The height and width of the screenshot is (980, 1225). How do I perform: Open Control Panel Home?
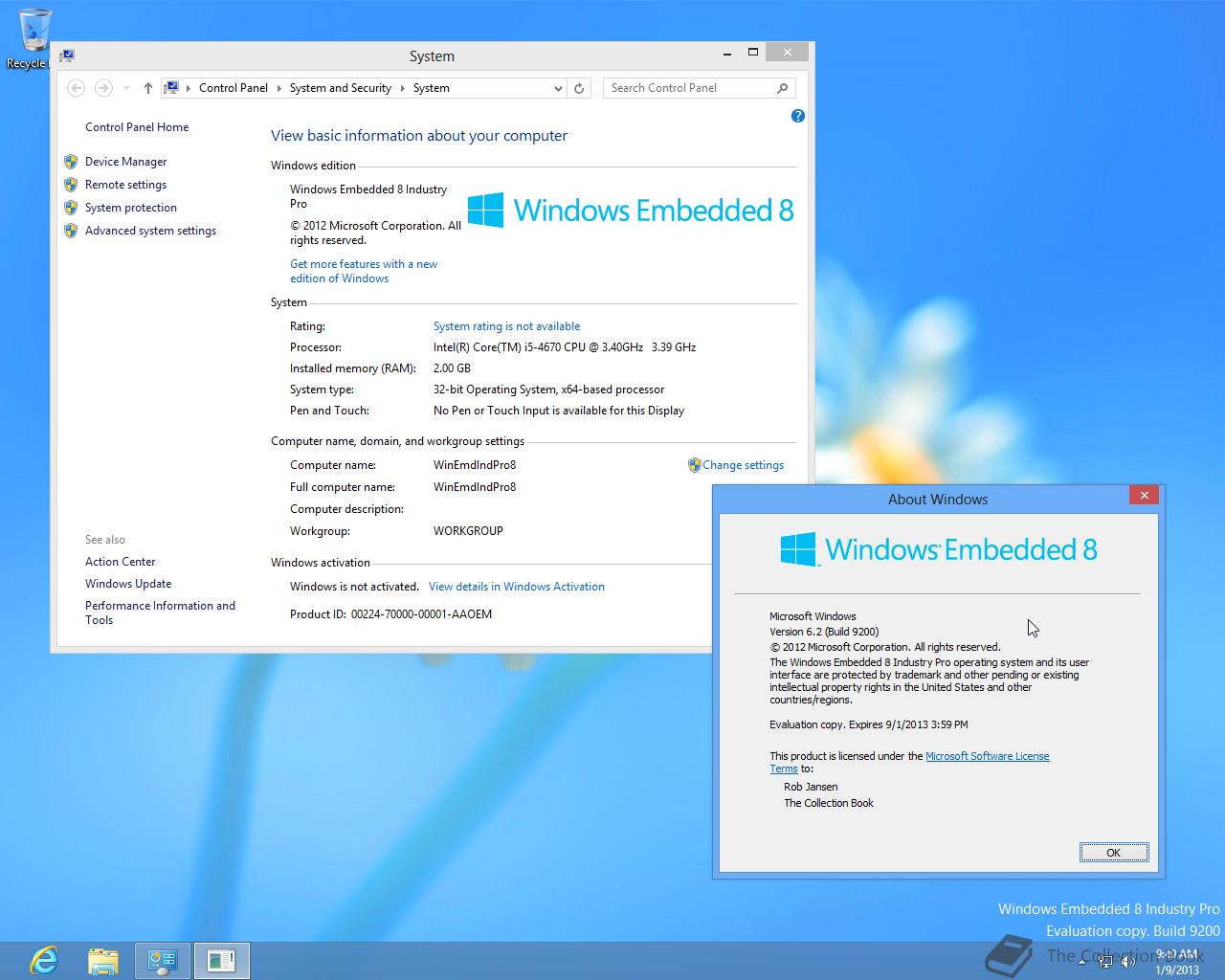click(x=137, y=127)
